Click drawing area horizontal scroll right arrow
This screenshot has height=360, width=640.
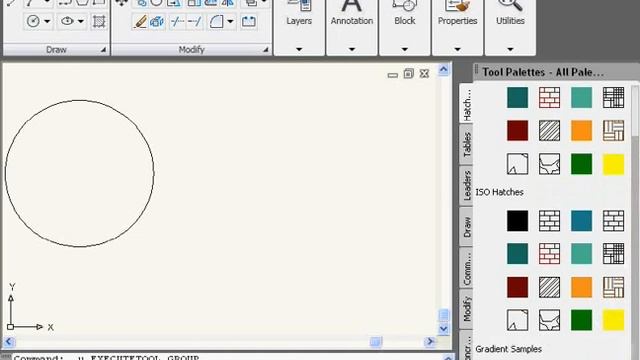pos(430,342)
